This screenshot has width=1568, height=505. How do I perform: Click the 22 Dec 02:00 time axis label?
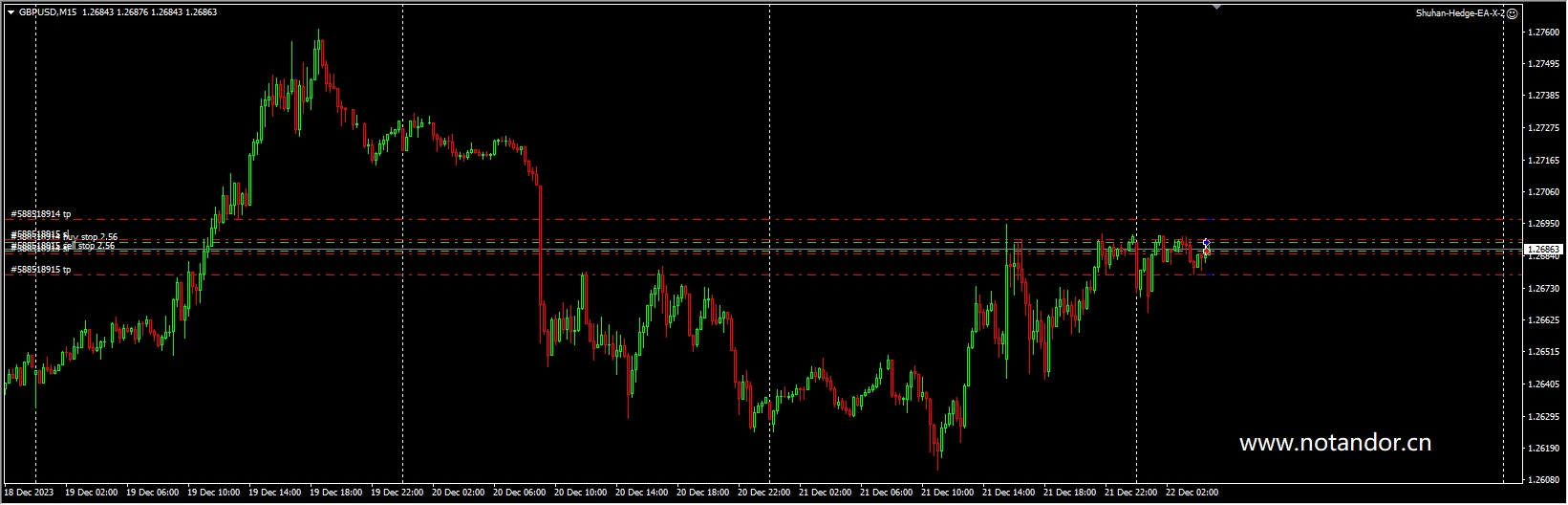(x=1192, y=493)
